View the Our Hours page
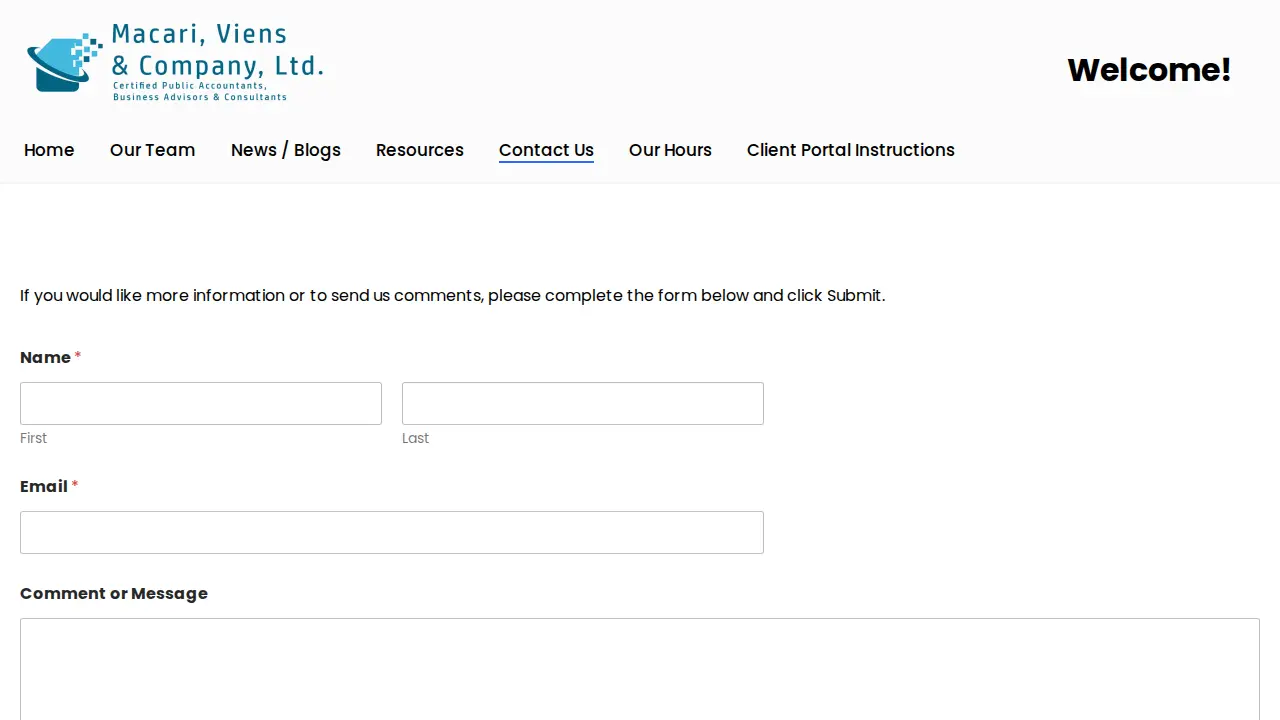 tap(670, 150)
